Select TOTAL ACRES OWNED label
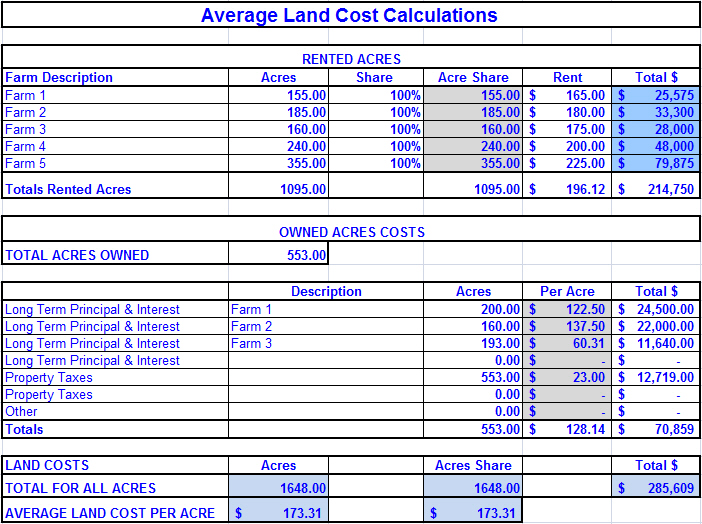 [x=77, y=255]
